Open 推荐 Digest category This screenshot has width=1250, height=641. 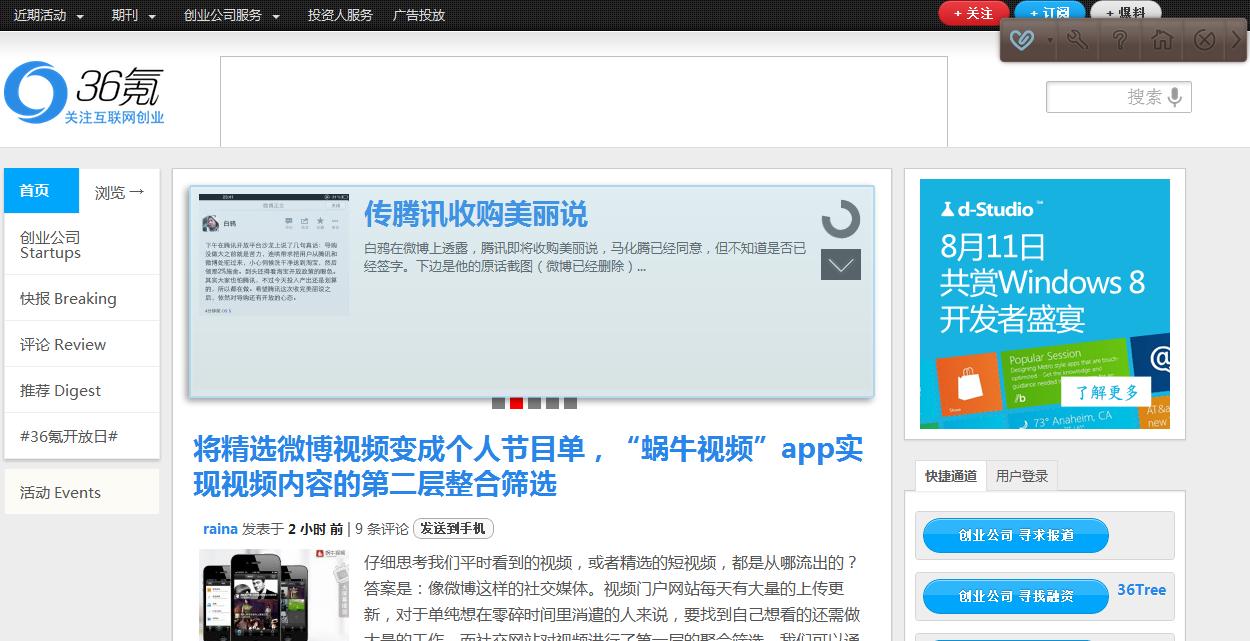tap(82, 390)
